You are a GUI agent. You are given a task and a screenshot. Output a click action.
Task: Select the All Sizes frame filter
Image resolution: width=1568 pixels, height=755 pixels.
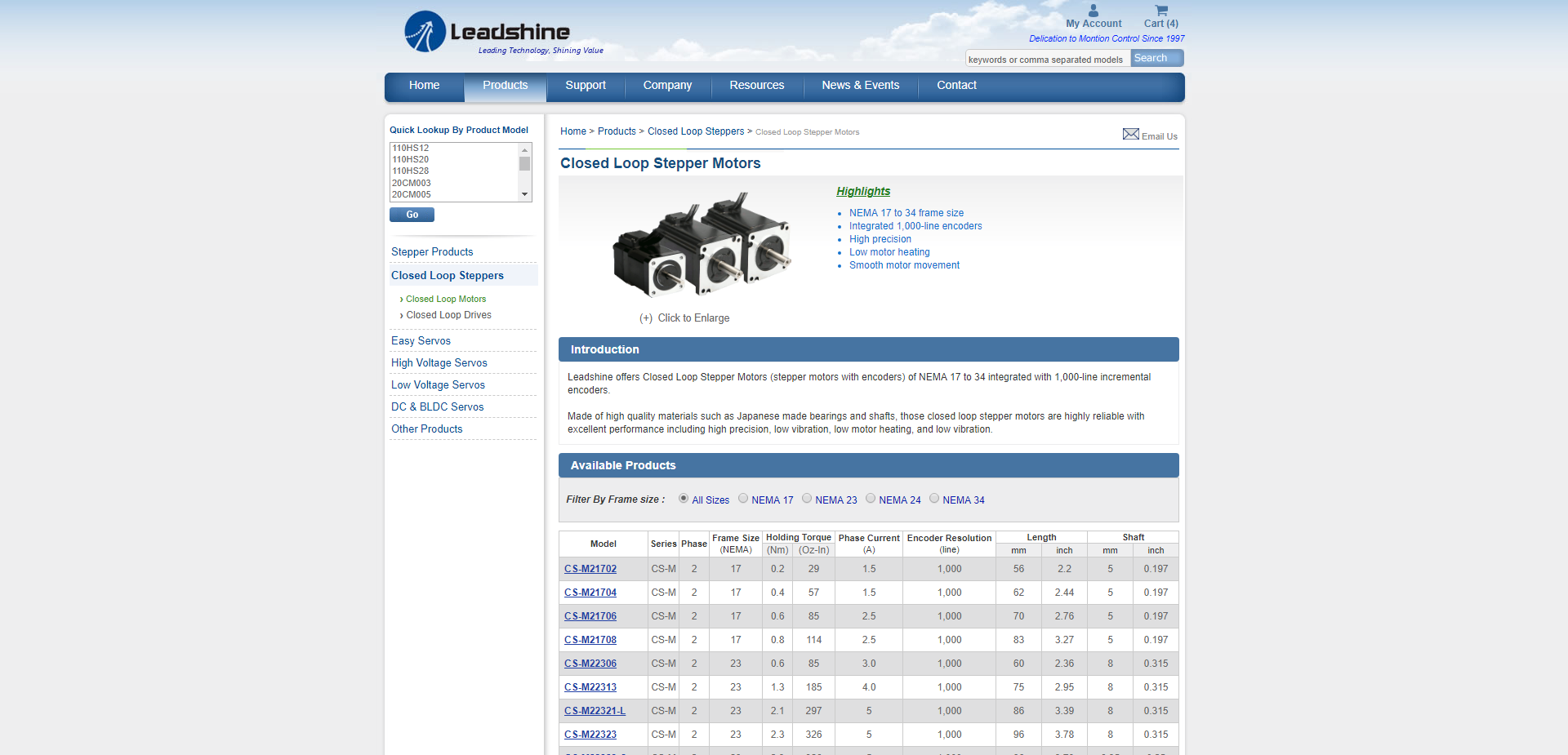point(684,499)
